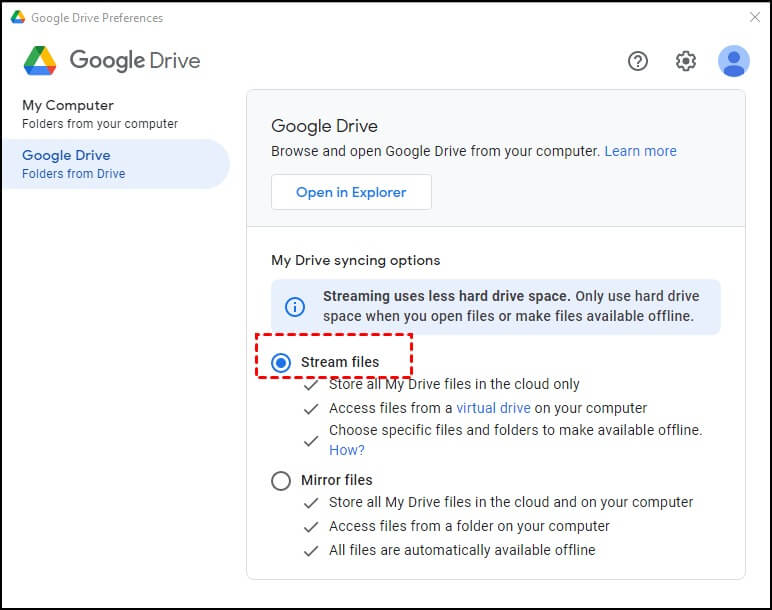Click the 'Streaming uses less hard drive space' notice
The width and height of the screenshot is (772, 610).
[x=496, y=307]
